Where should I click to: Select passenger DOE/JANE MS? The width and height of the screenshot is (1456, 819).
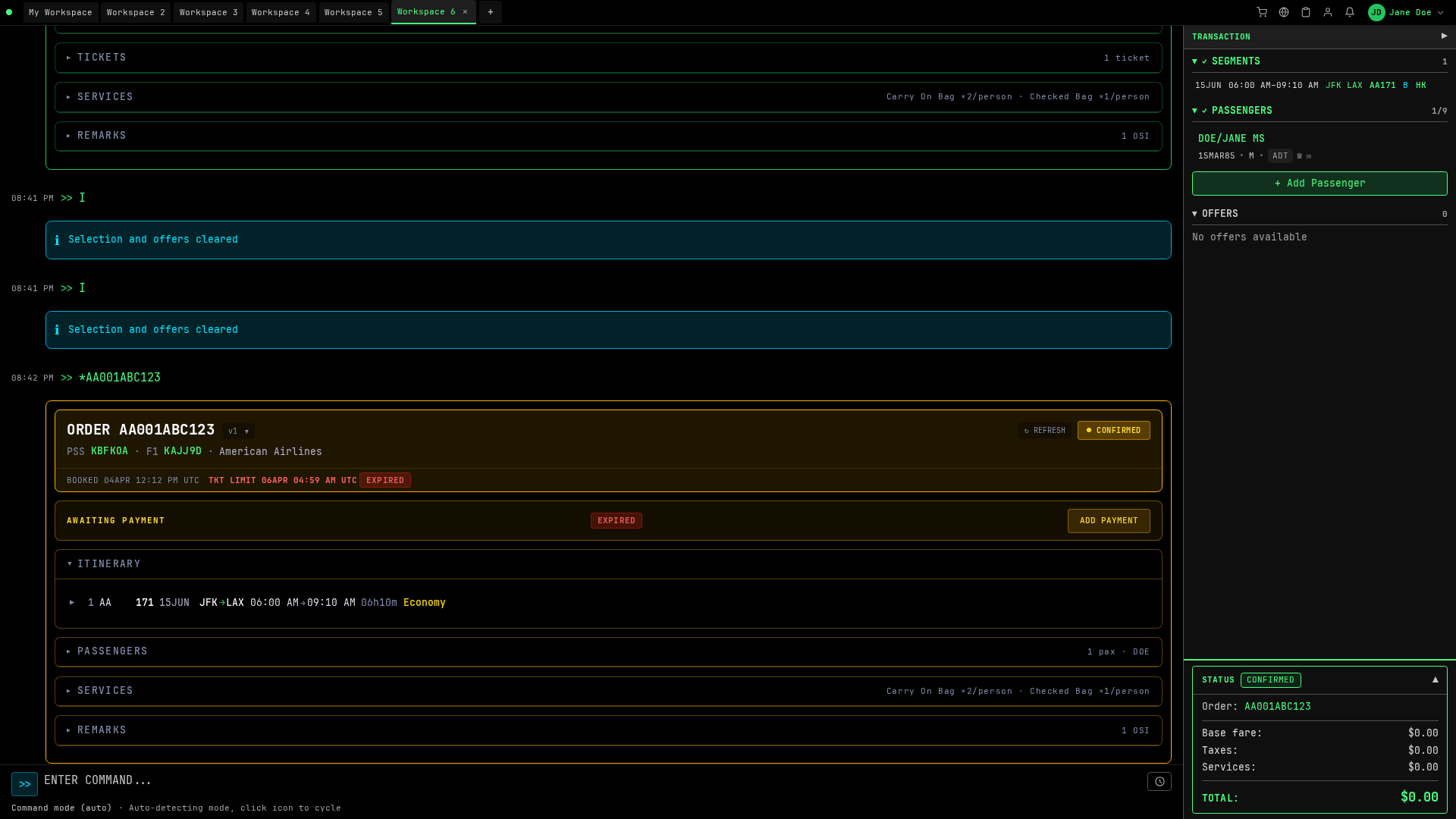pos(1231,139)
